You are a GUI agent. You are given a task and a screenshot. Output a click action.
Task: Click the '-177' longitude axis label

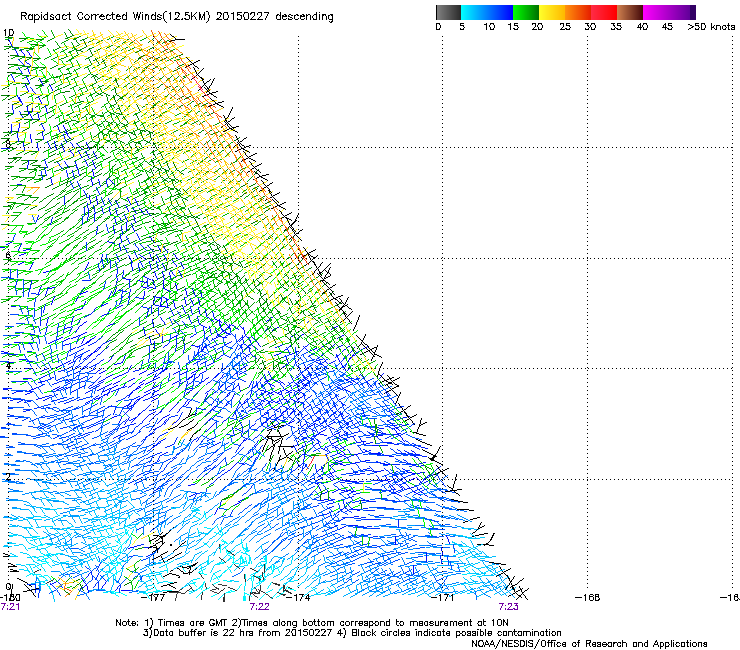[153, 598]
